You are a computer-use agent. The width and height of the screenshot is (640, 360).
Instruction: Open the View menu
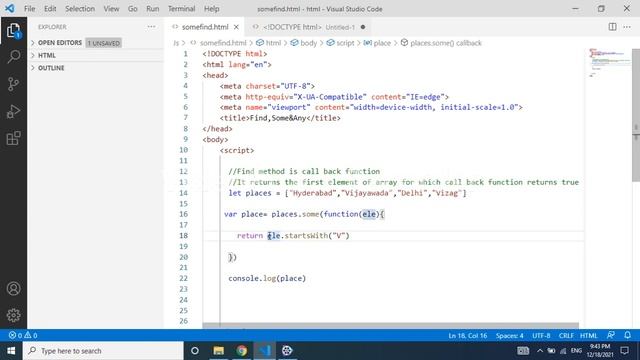pyautogui.click(x=111, y=9)
